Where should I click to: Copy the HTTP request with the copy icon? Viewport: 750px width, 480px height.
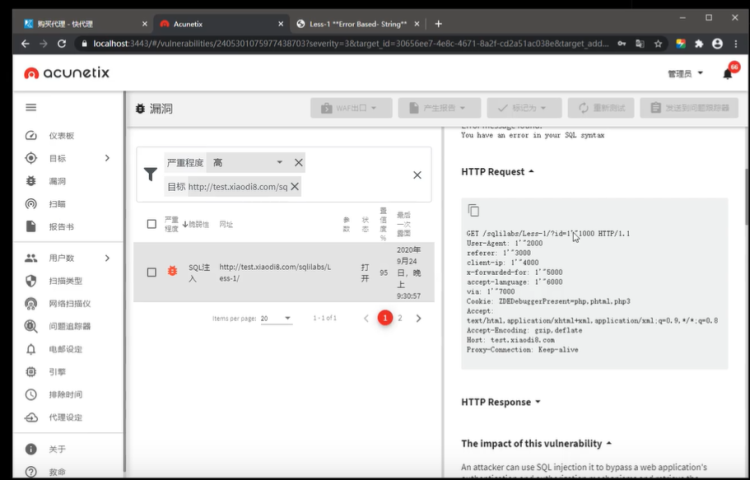(473, 210)
